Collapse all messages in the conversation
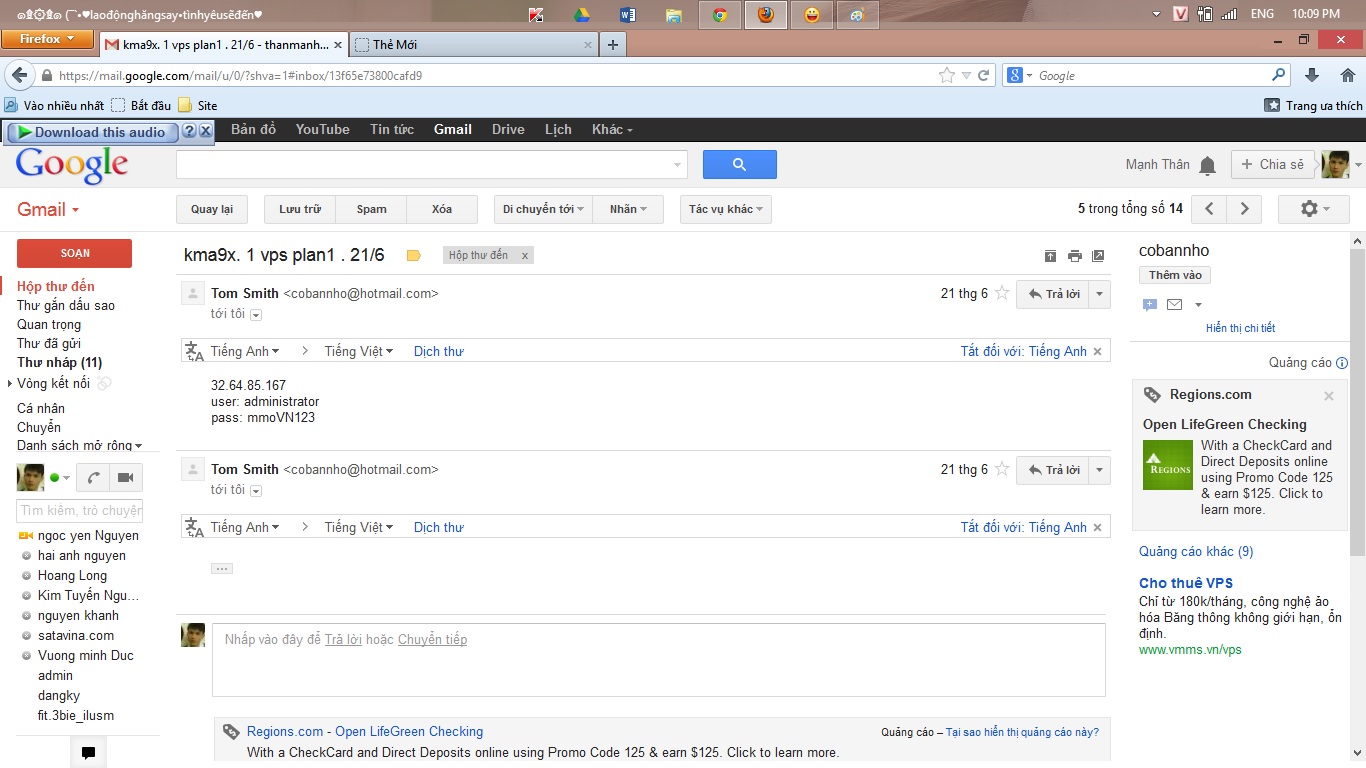This screenshot has width=1366, height=768. coord(1050,256)
